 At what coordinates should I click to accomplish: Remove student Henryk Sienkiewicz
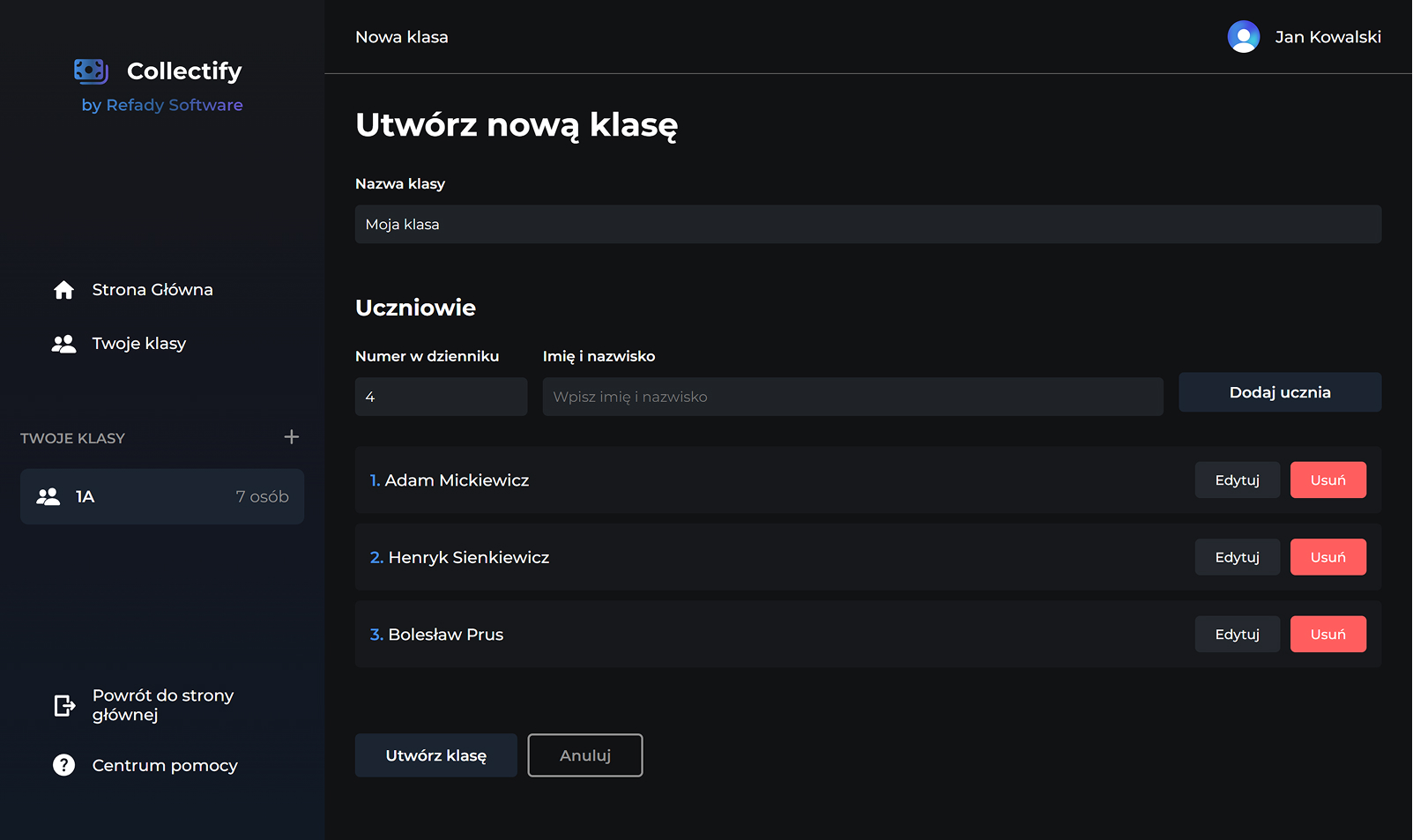coord(1327,557)
